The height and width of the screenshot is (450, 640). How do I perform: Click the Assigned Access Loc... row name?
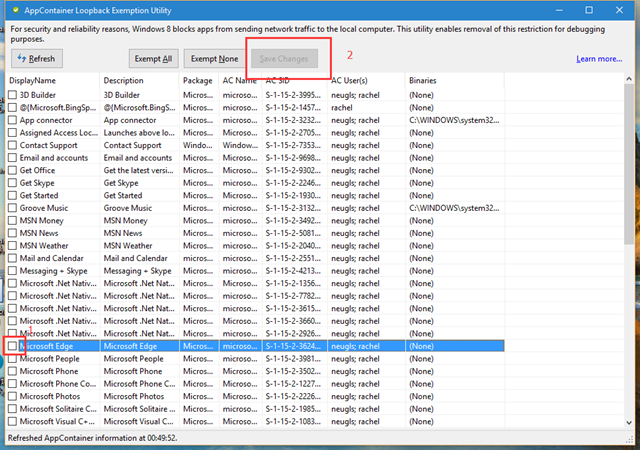click(x=59, y=133)
